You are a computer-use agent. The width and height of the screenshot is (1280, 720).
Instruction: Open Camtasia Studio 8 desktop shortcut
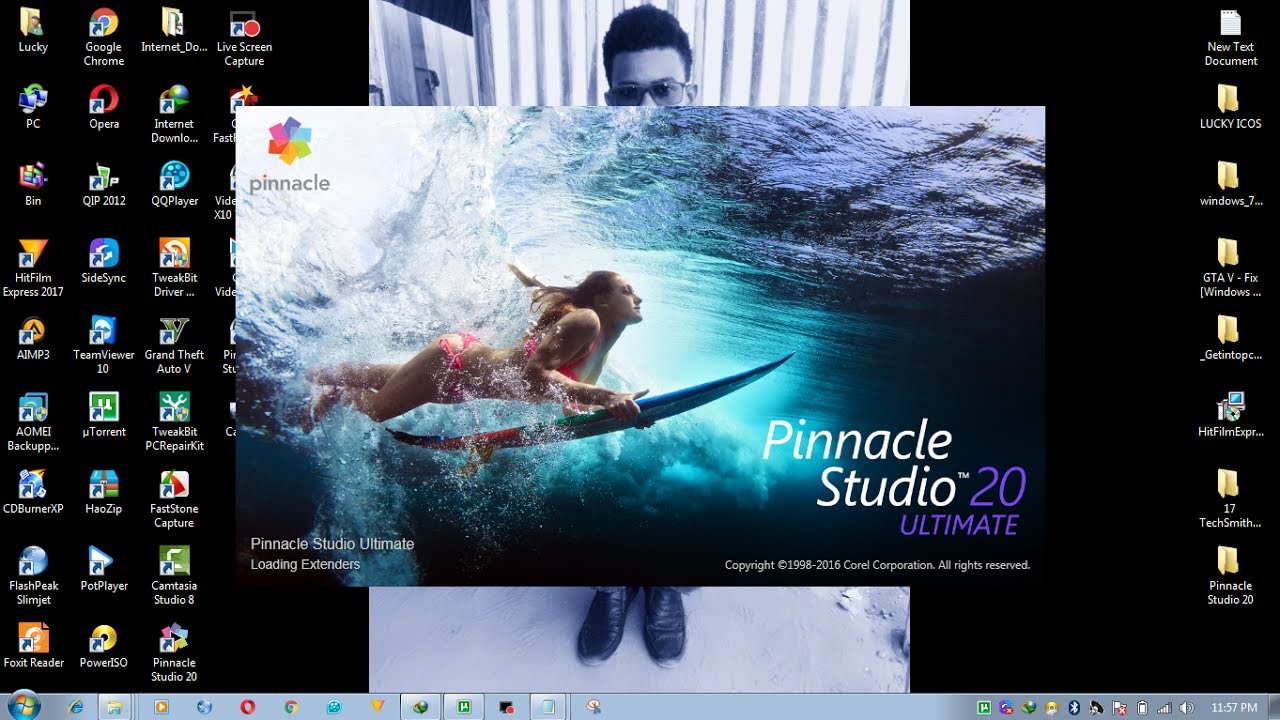174,576
